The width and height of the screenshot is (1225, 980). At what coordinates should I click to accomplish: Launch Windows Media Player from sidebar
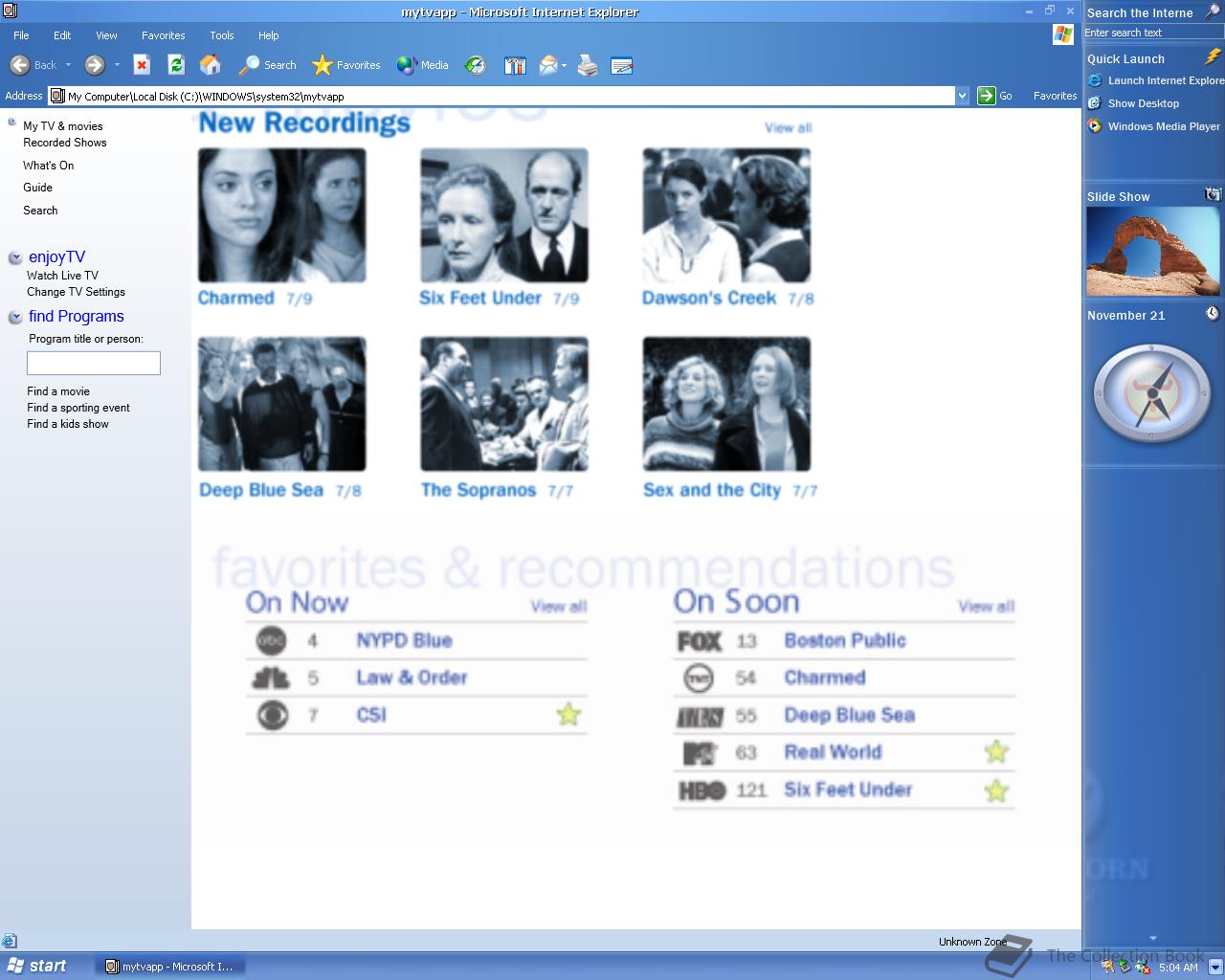click(1154, 126)
